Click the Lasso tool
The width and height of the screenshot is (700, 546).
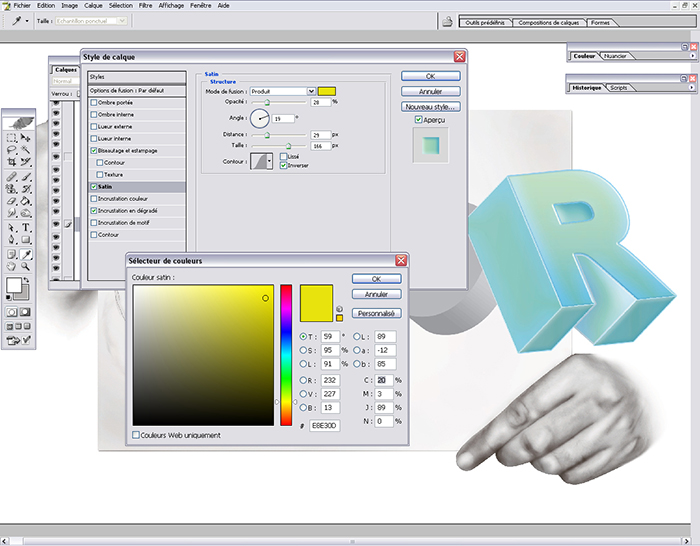pyautogui.click(x=11, y=149)
